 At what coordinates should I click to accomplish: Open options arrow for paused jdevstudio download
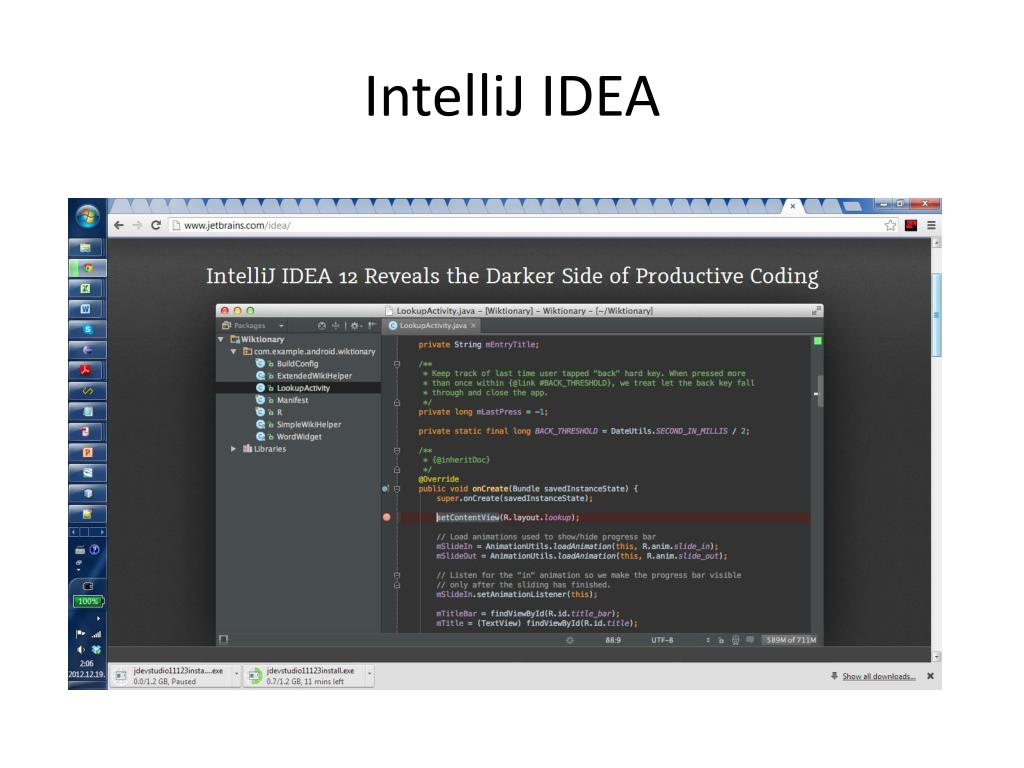coord(236,675)
